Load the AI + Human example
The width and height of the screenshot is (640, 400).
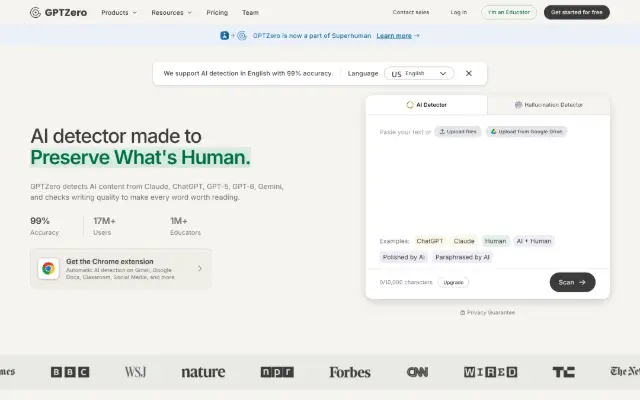(534, 241)
